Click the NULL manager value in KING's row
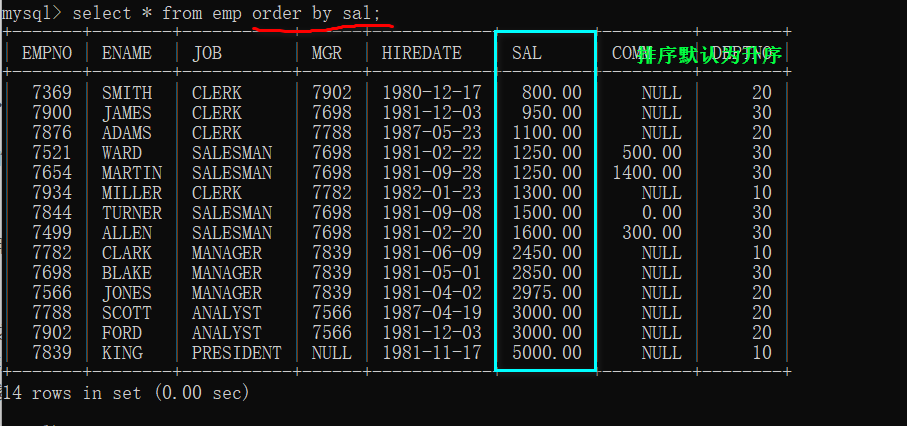This screenshot has height=426, width=907. (x=331, y=352)
